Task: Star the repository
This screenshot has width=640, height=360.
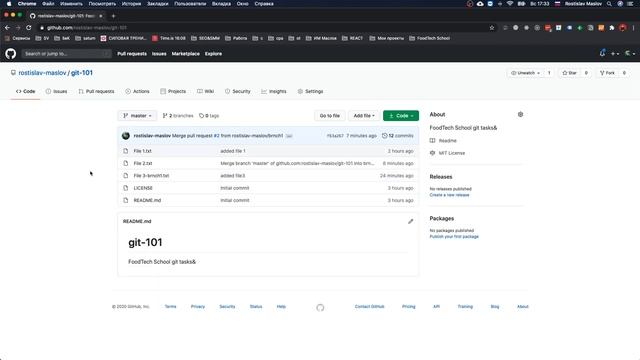Action: point(569,73)
